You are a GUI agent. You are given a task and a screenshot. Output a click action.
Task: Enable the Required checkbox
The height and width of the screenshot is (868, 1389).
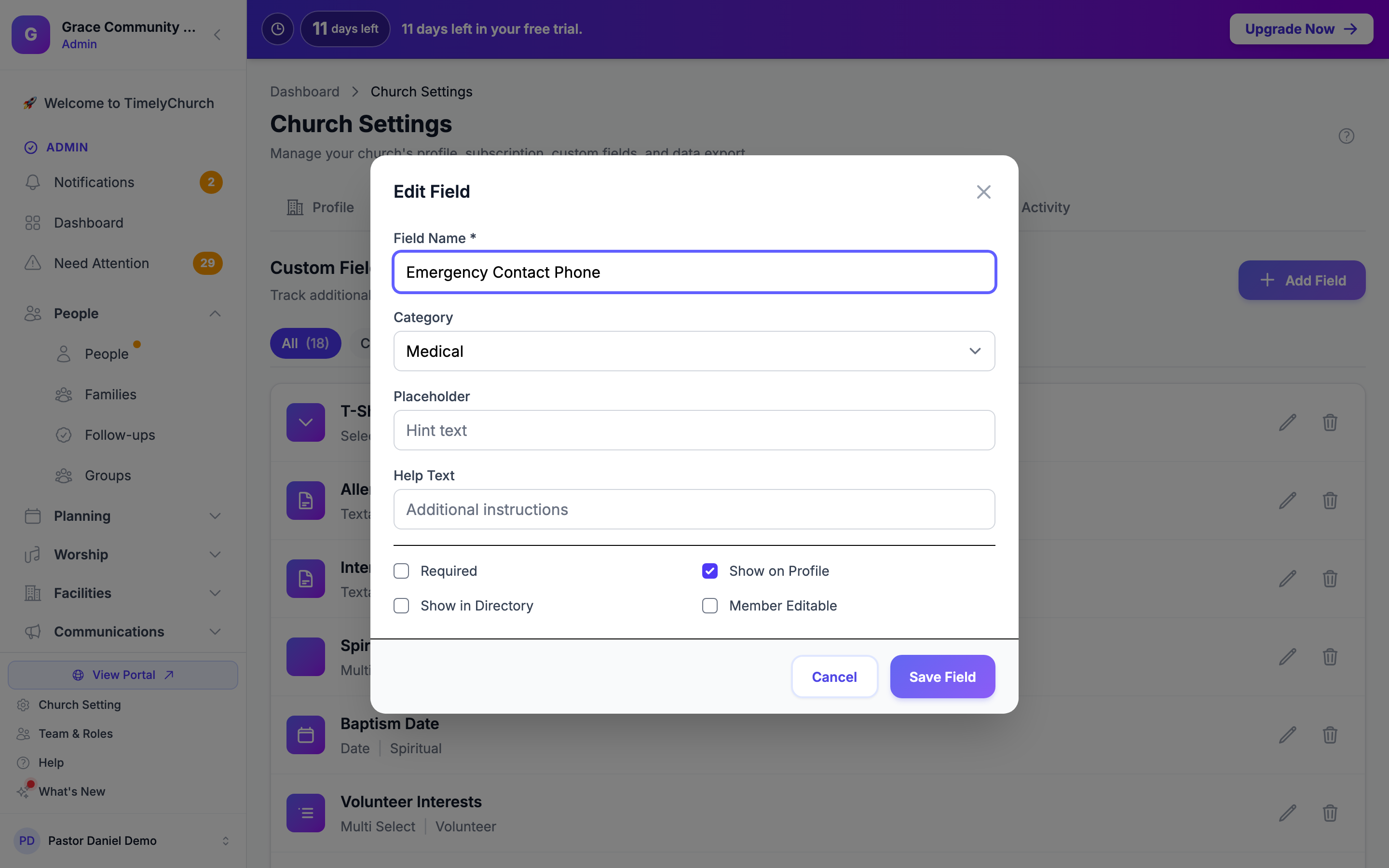[401, 570]
